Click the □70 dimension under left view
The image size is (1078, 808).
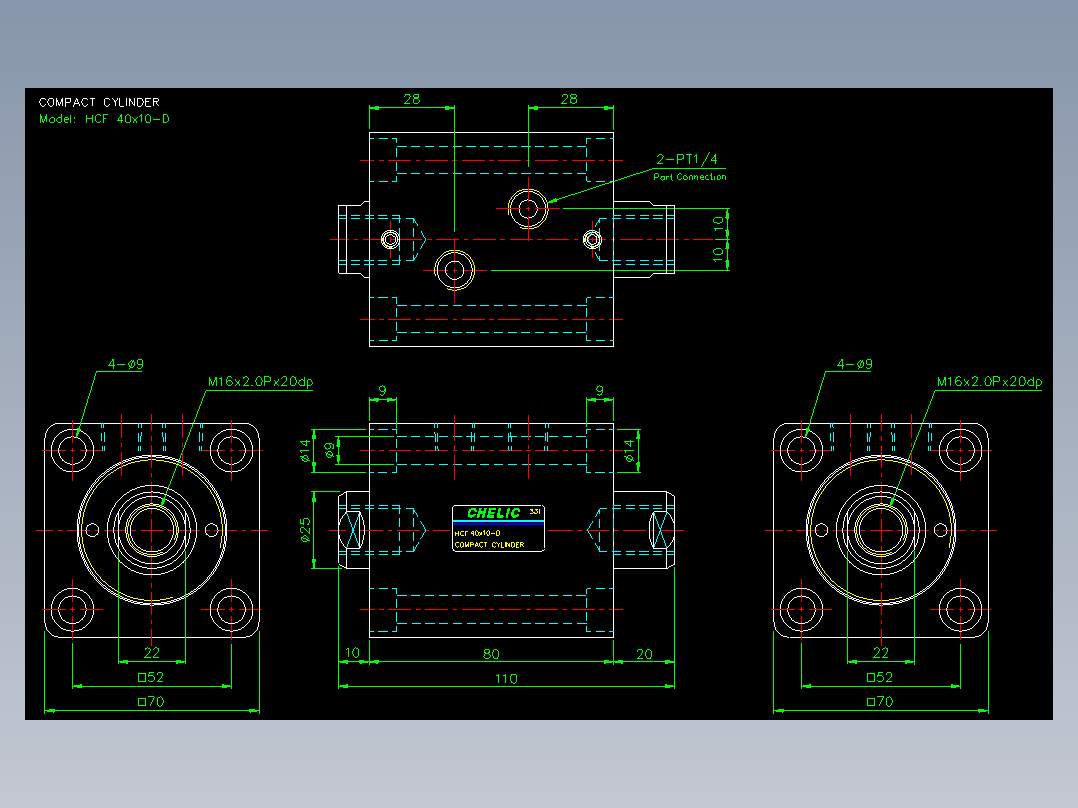pos(151,702)
